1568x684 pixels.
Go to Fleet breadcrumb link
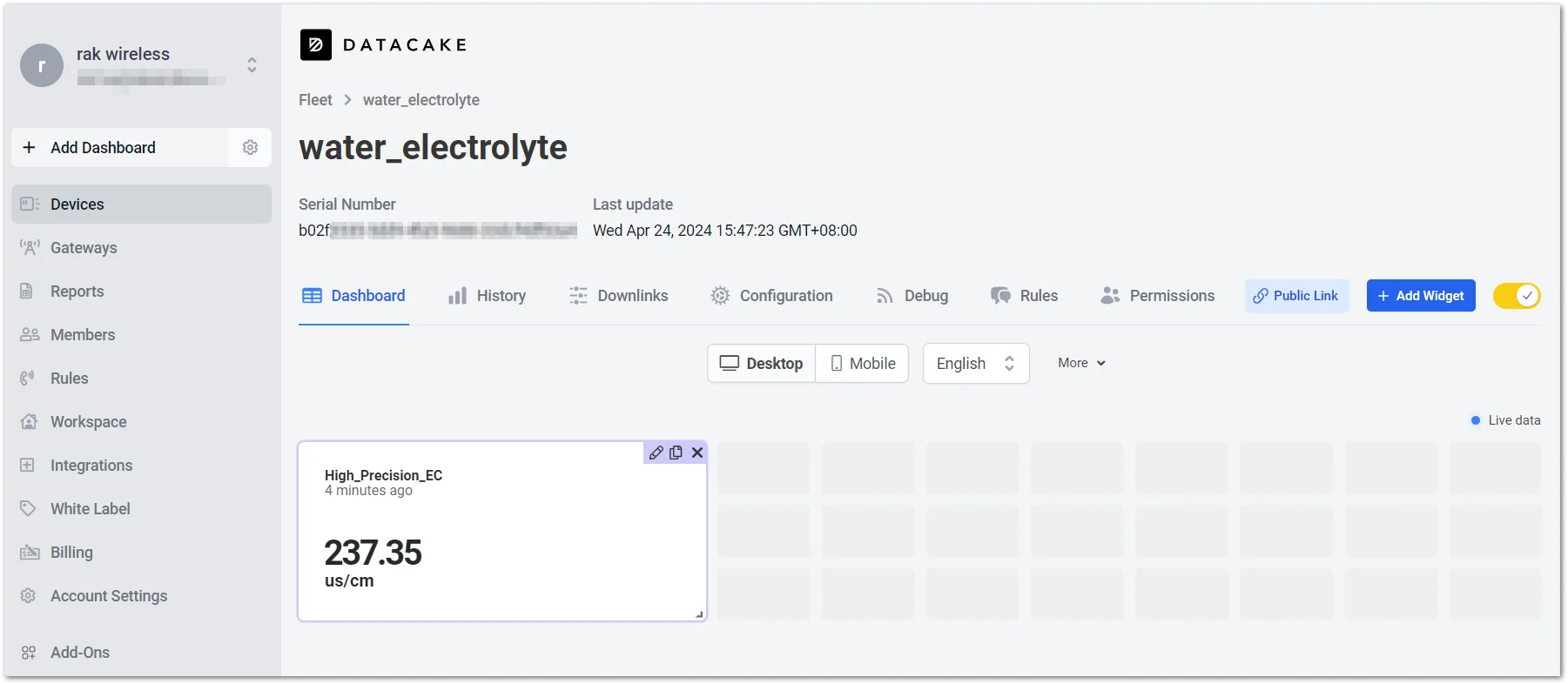pos(315,100)
